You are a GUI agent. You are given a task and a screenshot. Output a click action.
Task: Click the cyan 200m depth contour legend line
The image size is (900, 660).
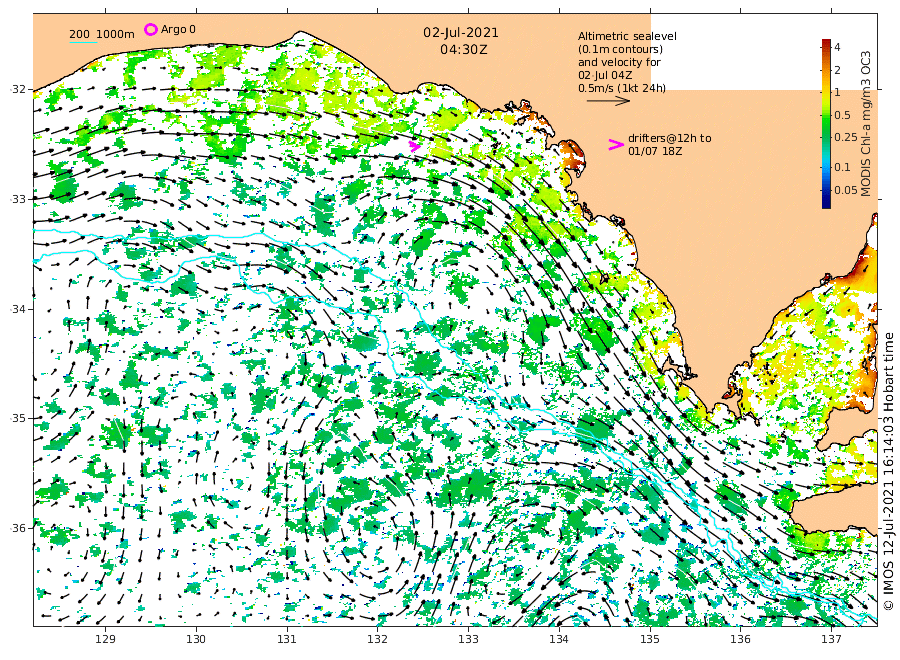(83, 42)
